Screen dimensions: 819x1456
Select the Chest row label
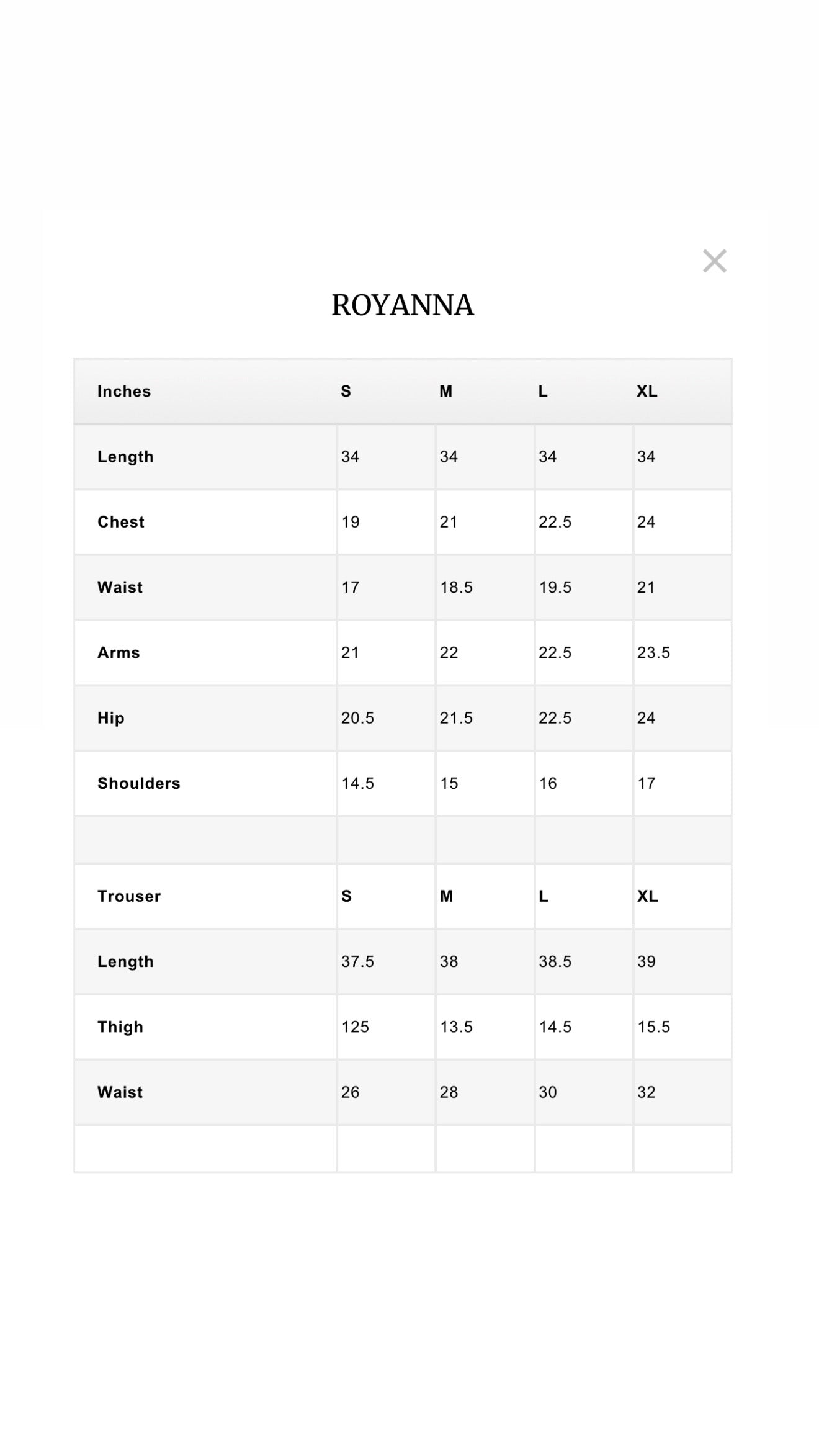coord(121,522)
